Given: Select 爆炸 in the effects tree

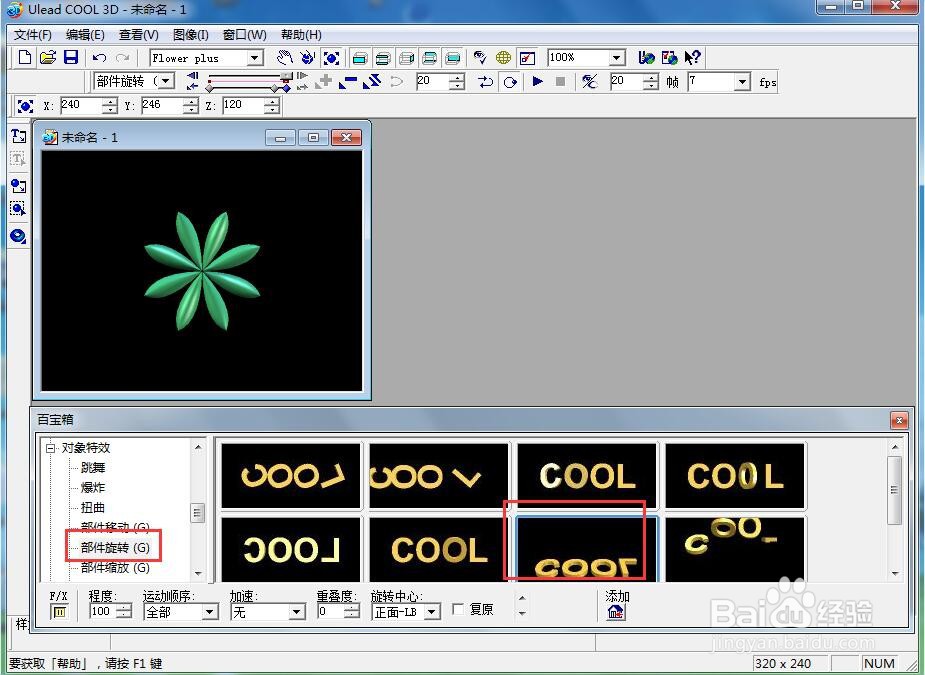Looking at the screenshot, I should click(93, 488).
